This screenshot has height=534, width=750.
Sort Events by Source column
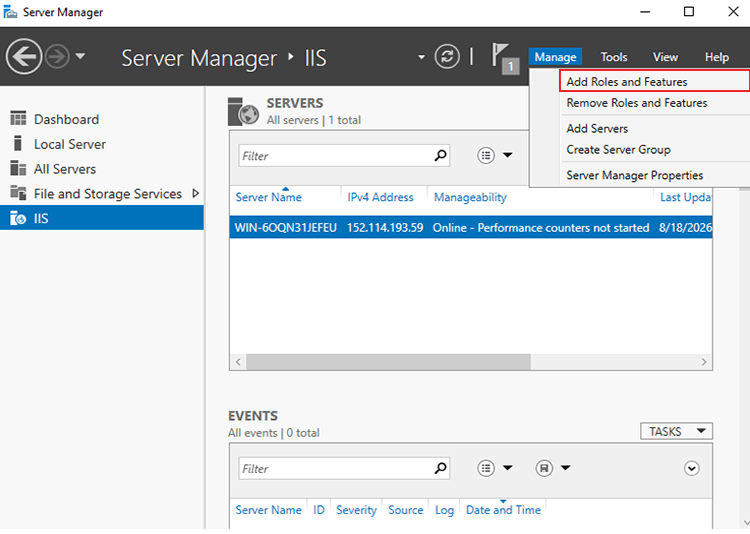pyautogui.click(x=406, y=510)
